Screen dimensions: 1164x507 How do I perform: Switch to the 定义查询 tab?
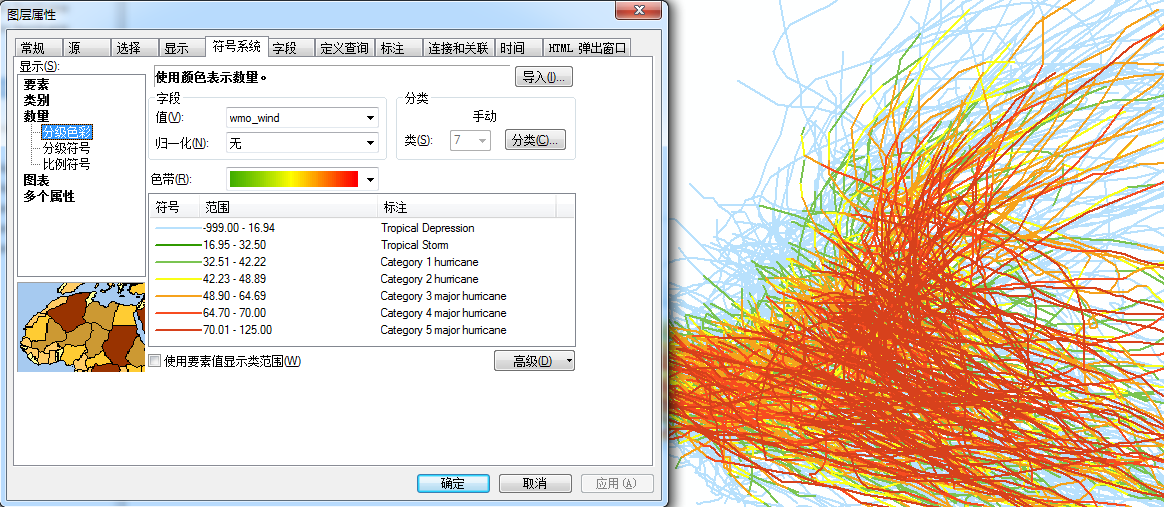[x=344, y=48]
